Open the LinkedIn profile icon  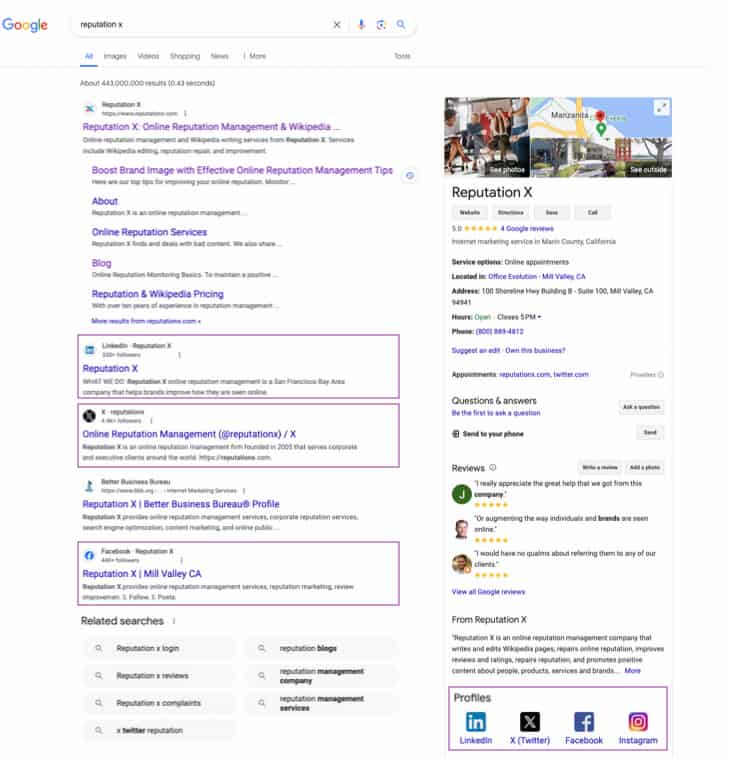[476, 722]
